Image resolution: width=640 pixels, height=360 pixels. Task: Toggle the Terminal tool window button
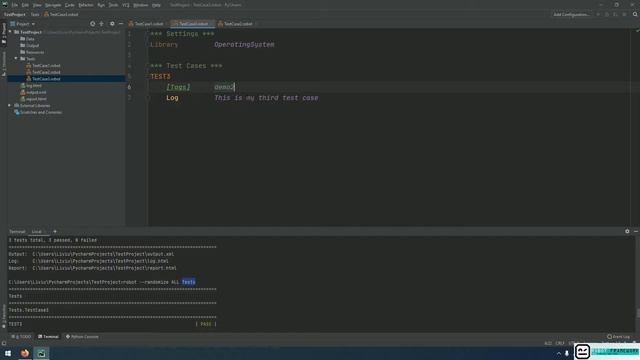(48, 337)
